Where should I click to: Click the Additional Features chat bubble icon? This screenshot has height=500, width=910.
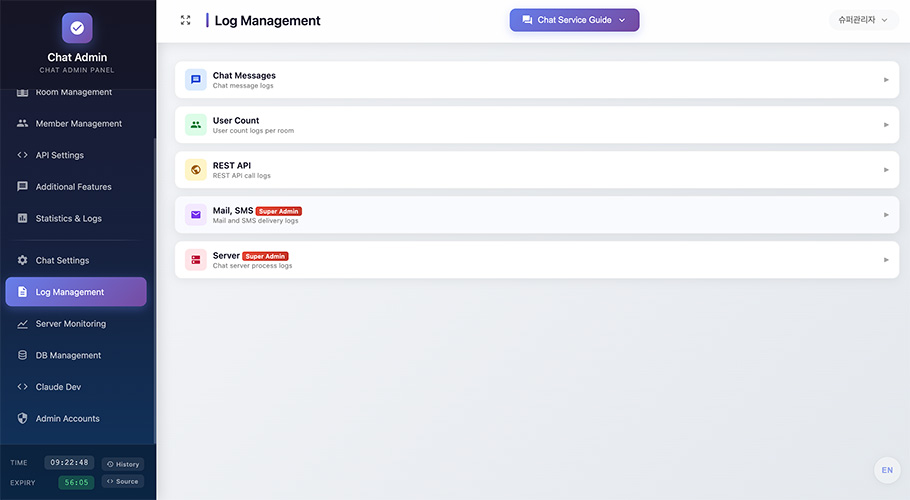[x=22, y=186]
